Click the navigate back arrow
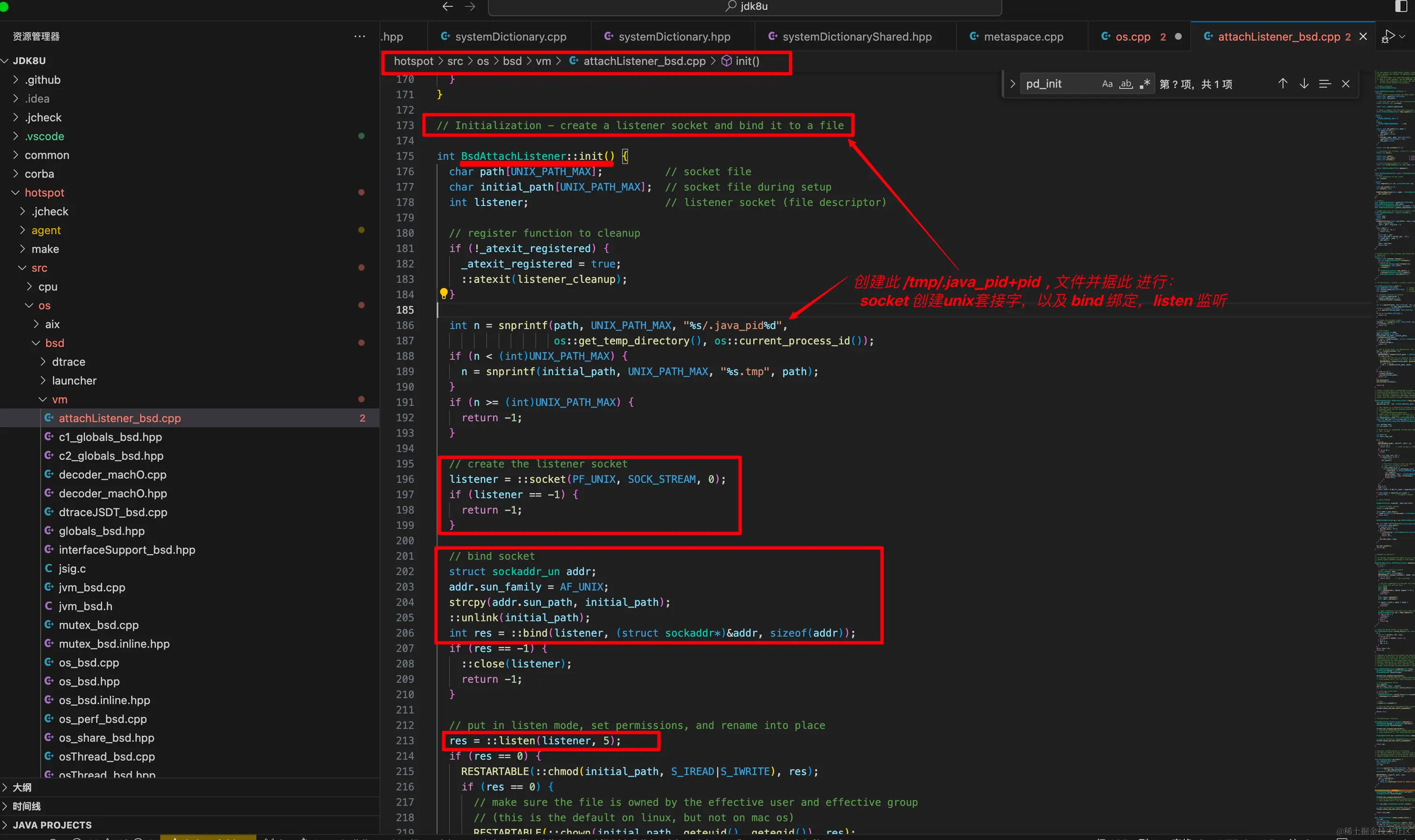The height and width of the screenshot is (840, 1415). [447, 6]
